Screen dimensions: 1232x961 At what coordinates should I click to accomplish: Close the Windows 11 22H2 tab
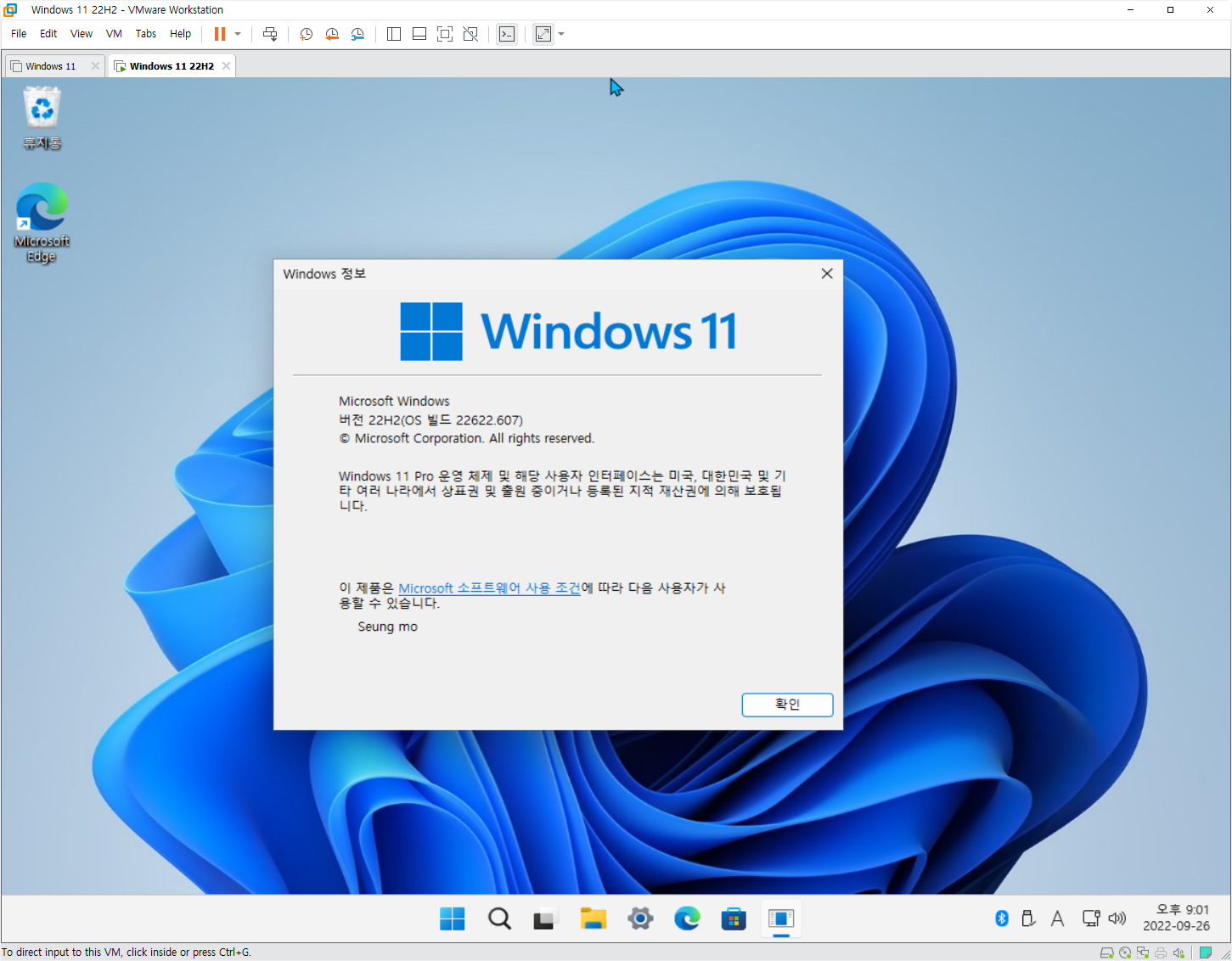point(226,66)
